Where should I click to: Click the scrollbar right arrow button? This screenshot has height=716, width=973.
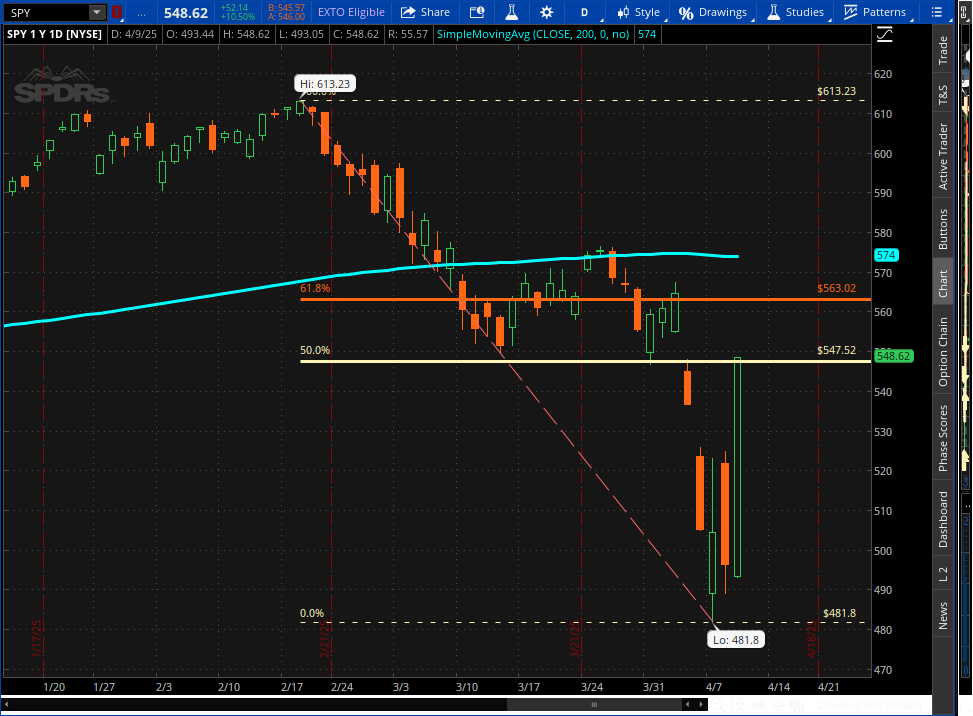coord(701,704)
